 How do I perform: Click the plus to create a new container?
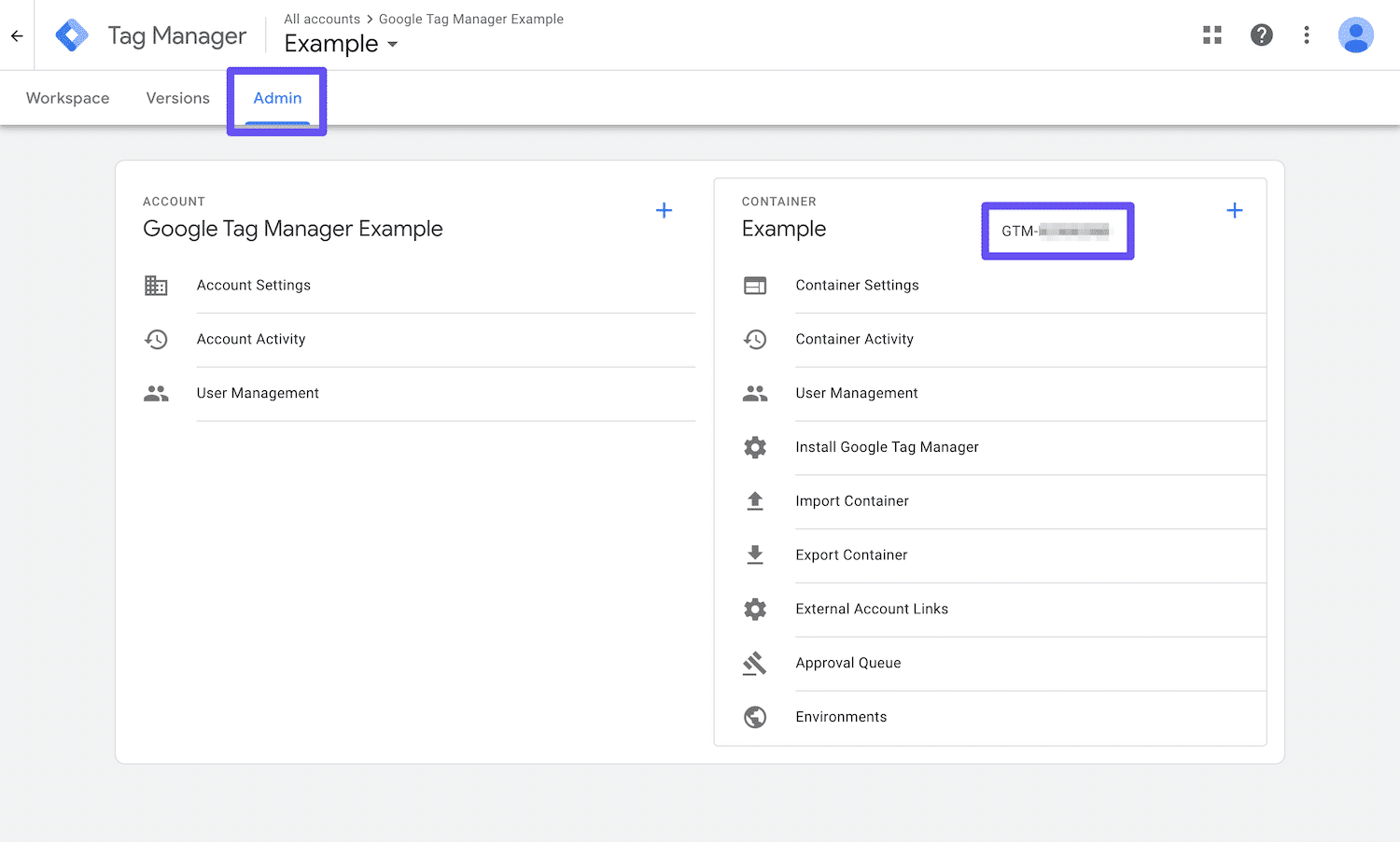coord(1235,210)
